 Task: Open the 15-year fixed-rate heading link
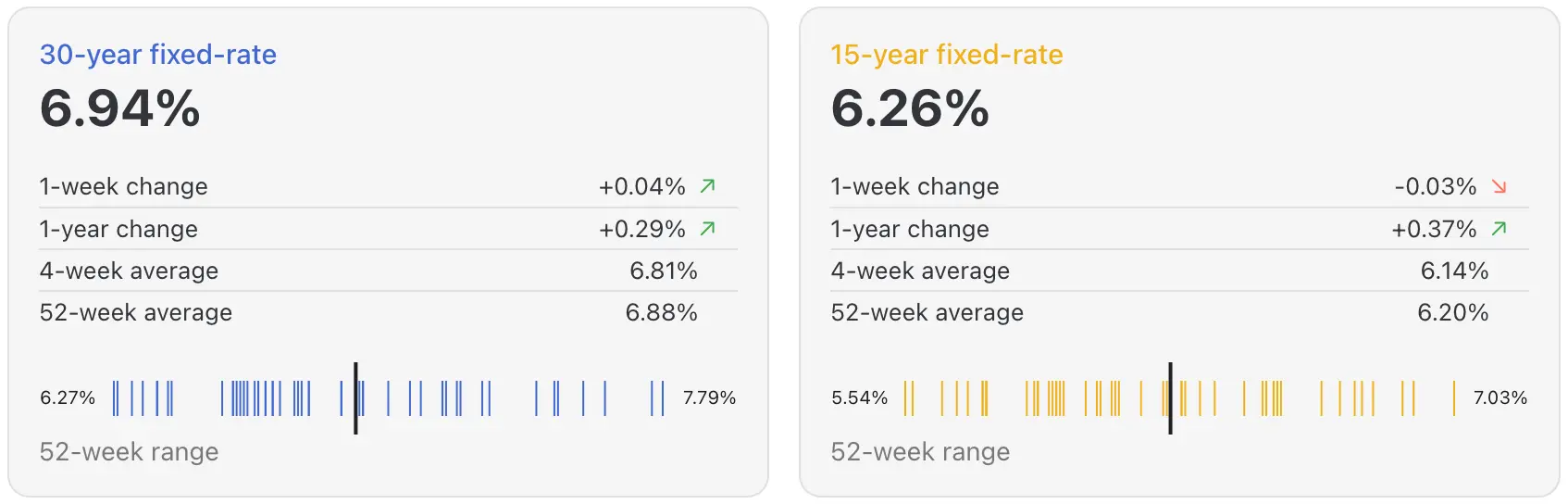[946, 55]
